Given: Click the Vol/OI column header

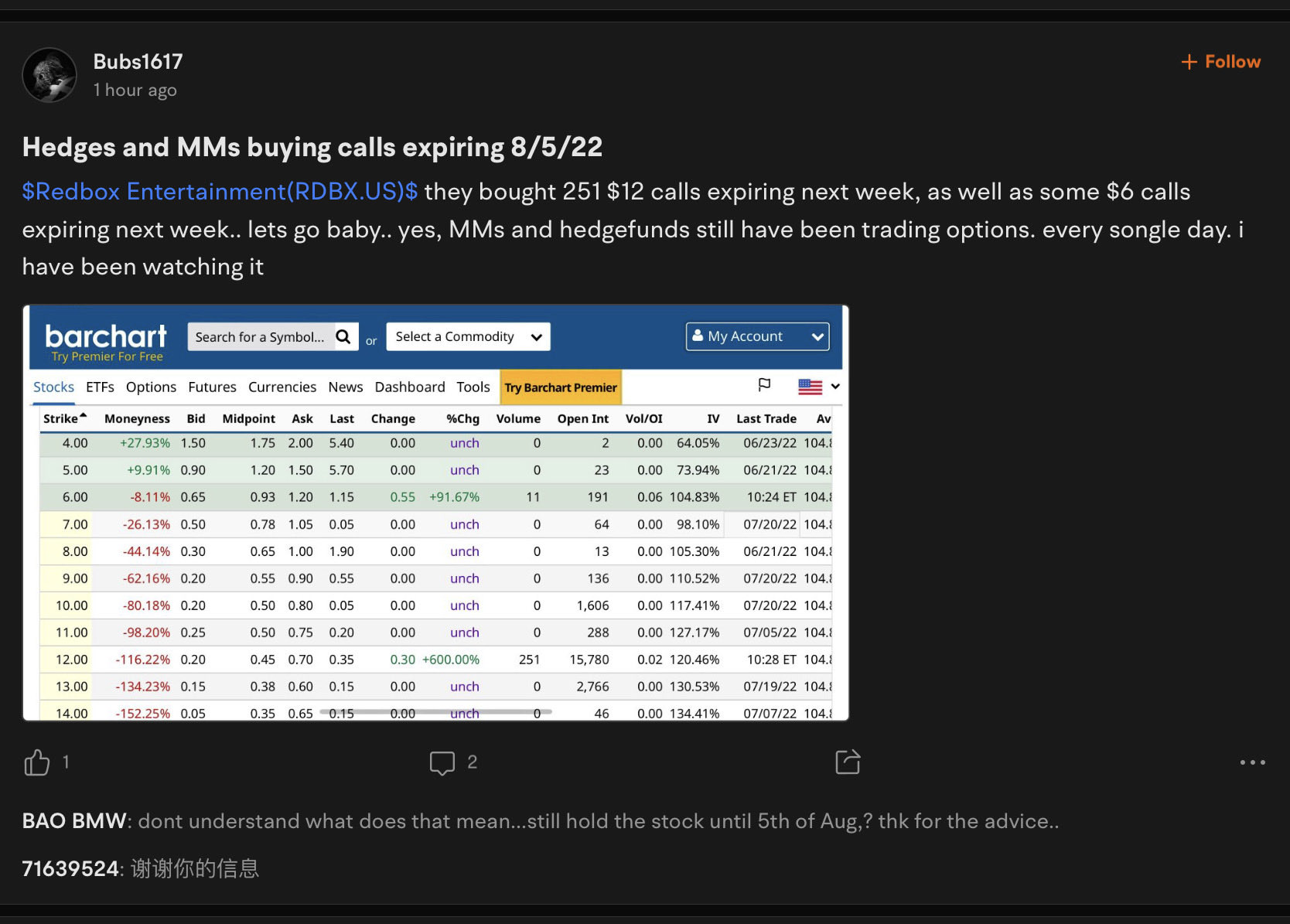Looking at the screenshot, I should (644, 418).
